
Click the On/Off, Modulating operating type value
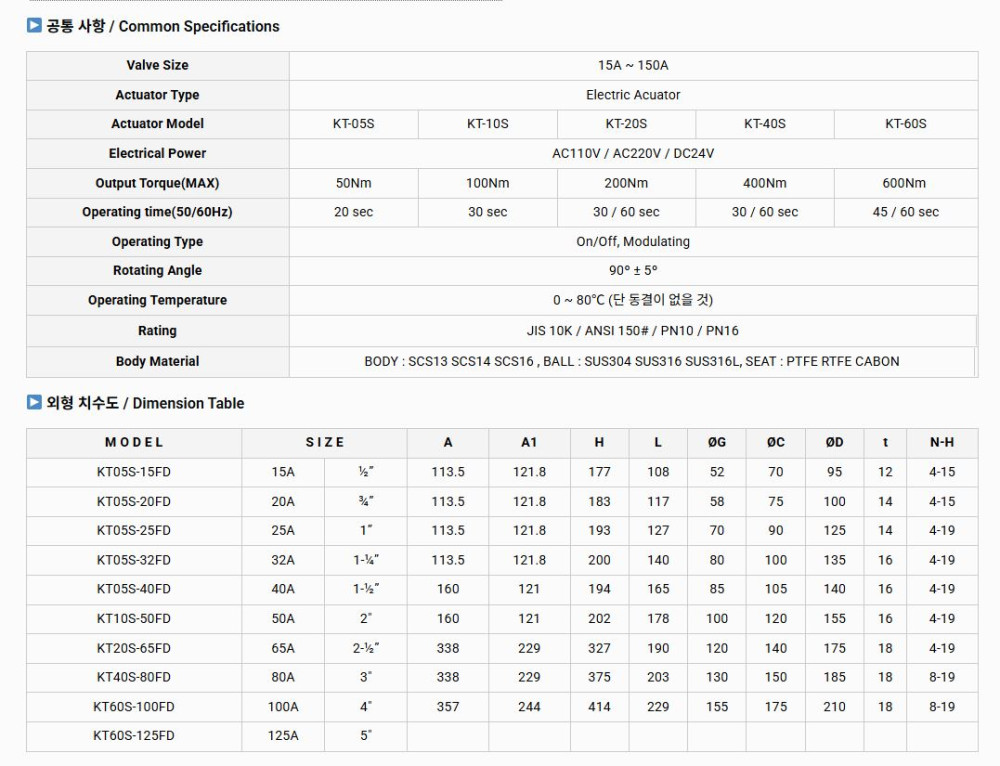pos(633,241)
